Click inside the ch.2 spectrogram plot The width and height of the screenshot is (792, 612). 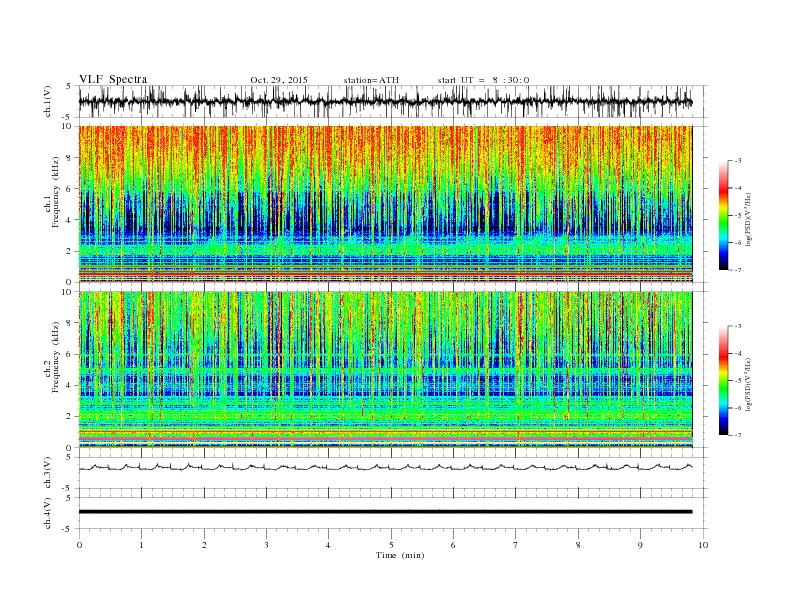(385, 370)
